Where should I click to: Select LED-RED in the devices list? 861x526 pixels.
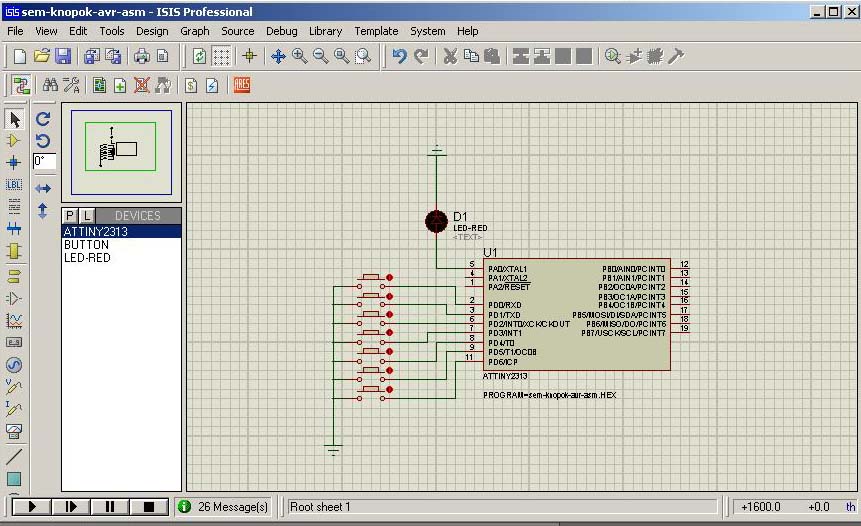(x=87, y=258)
